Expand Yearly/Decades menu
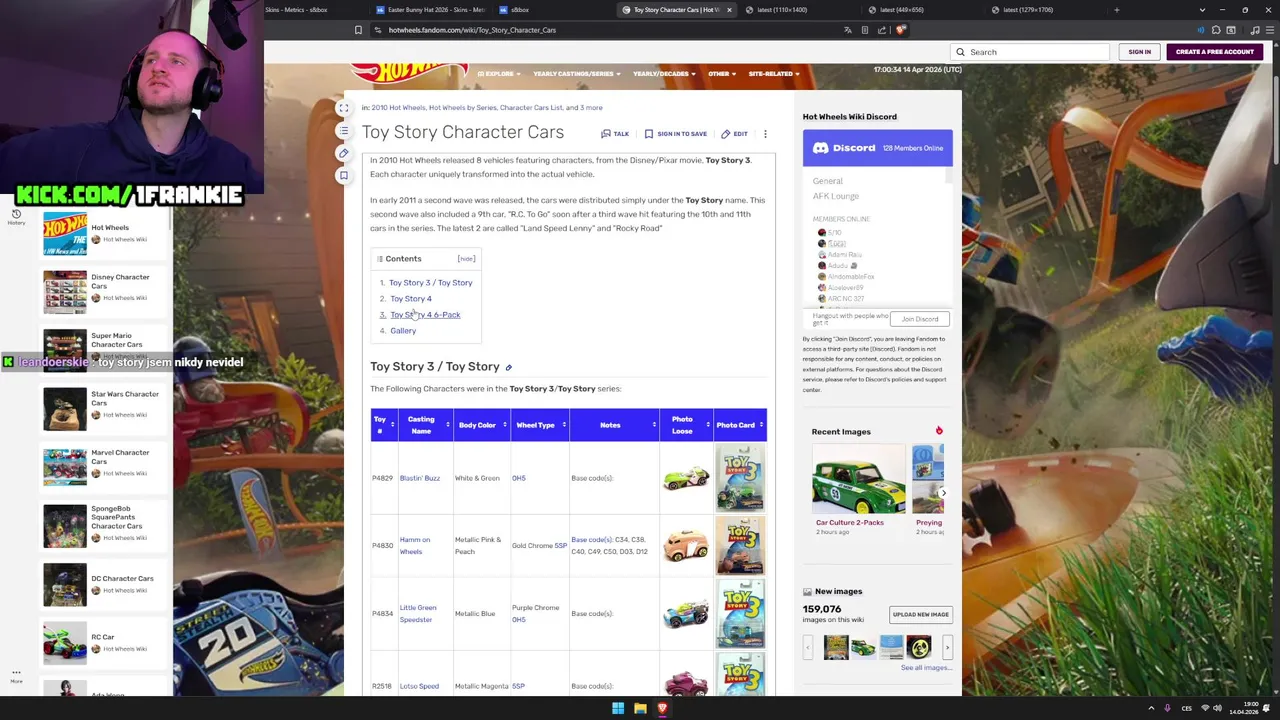This screenshot has width=1280, height=720. (664, 74)
